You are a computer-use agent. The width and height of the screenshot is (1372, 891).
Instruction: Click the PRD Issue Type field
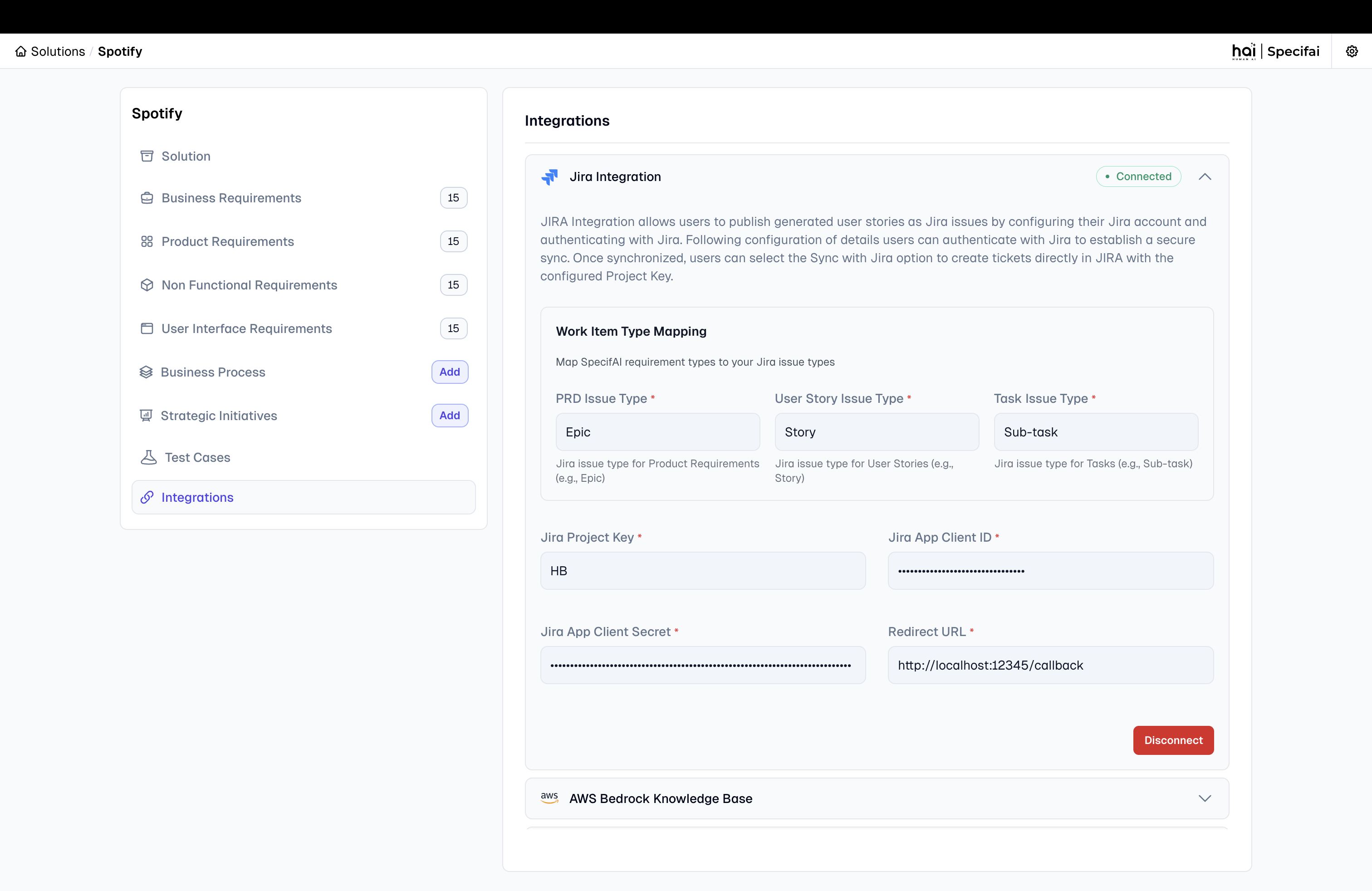(x=658, y=432)
